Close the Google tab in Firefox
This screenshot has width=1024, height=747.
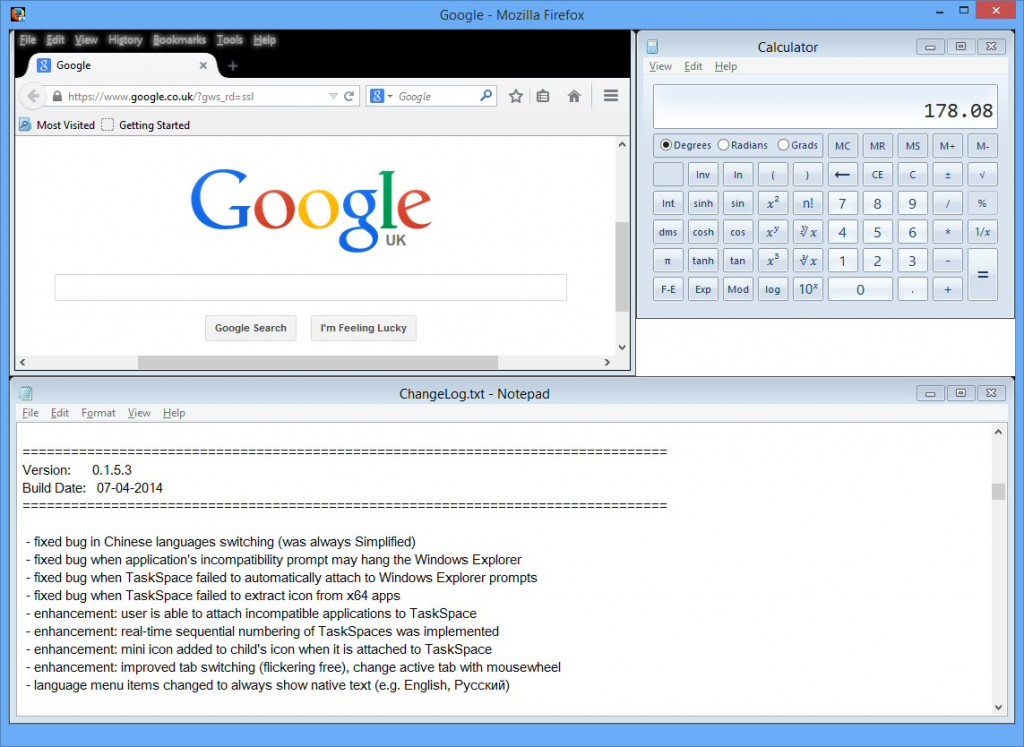(203, 65)
